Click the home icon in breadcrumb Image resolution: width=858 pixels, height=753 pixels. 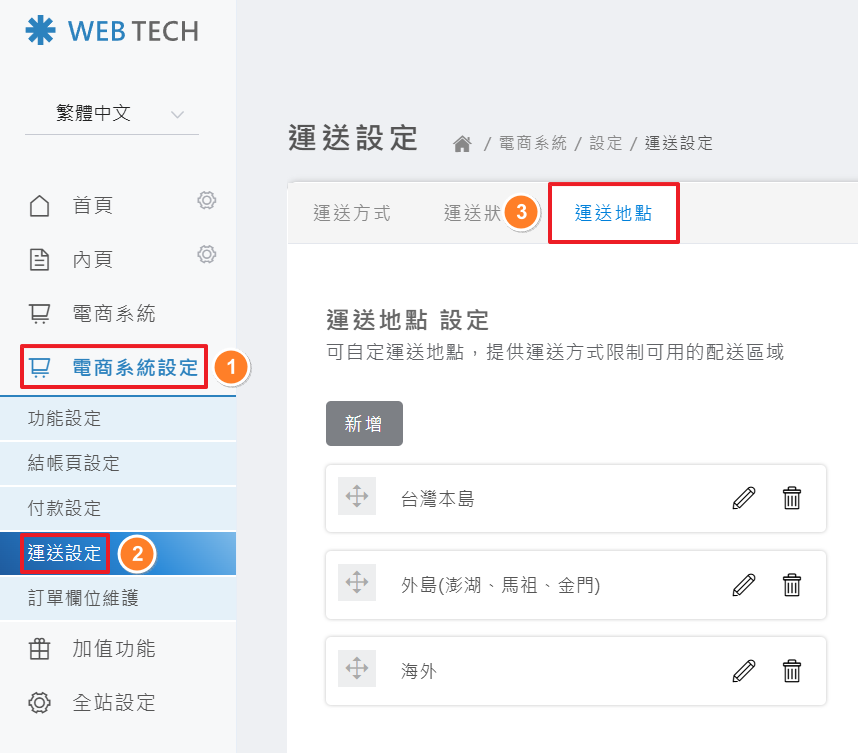462,144
